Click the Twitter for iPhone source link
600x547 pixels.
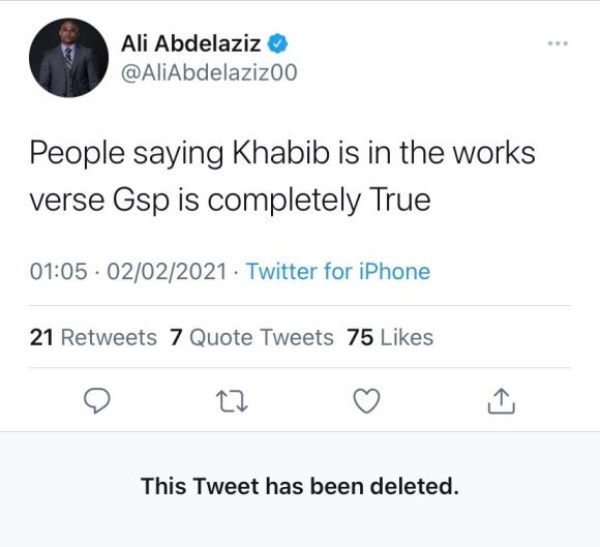[x=337, y=271]
